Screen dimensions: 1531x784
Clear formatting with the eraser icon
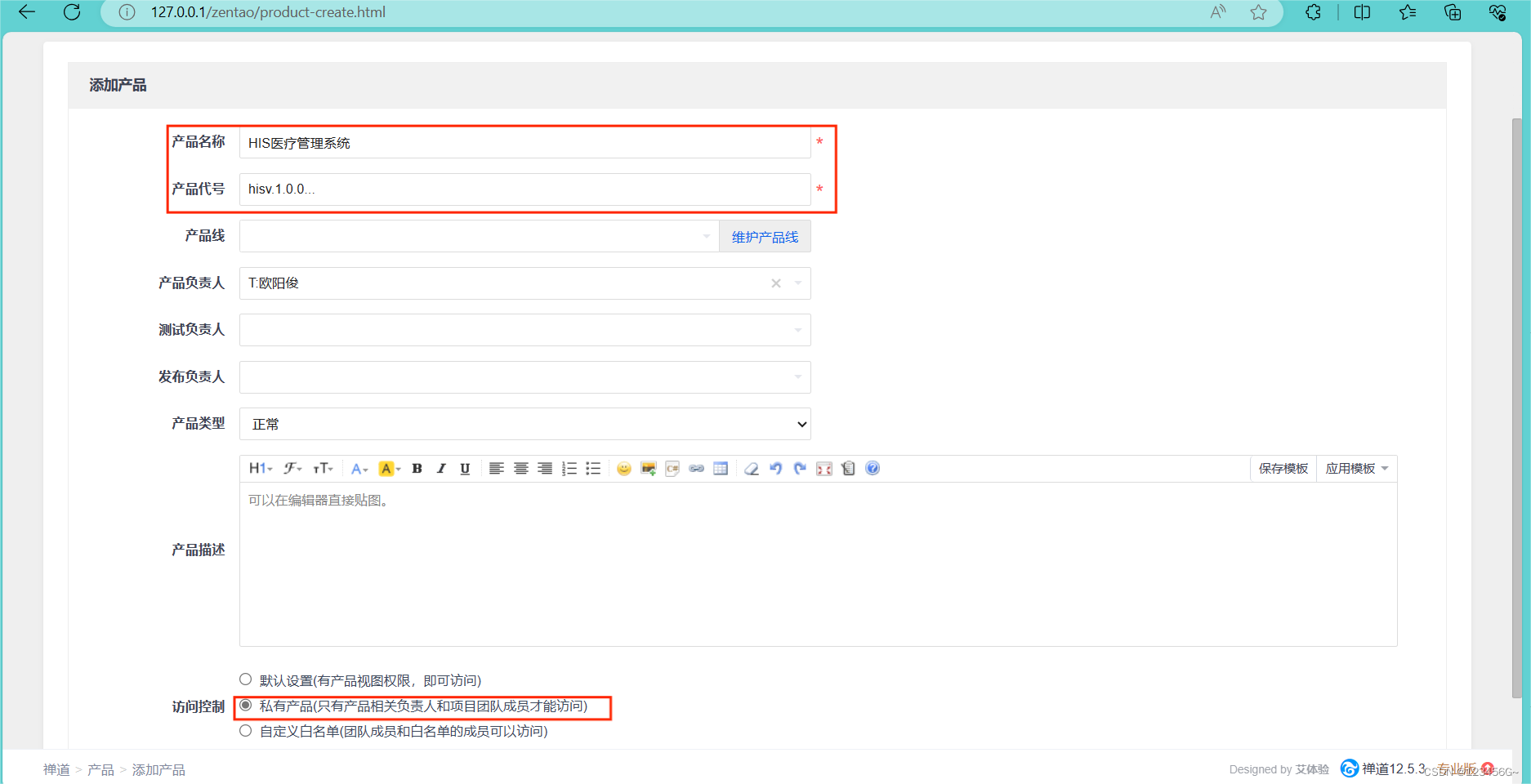click(x=752, y=469)
